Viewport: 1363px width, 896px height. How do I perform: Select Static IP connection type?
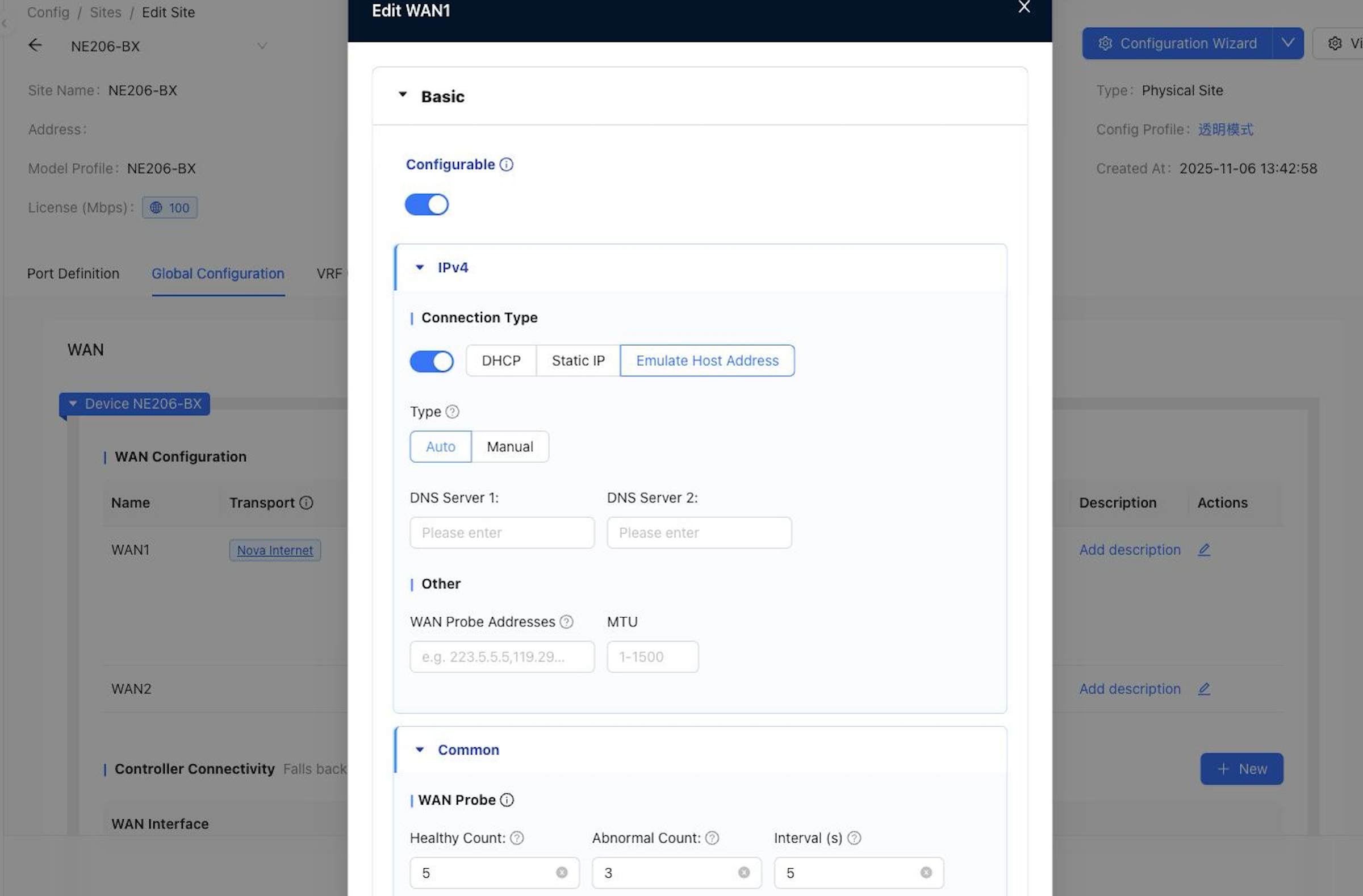578,361
